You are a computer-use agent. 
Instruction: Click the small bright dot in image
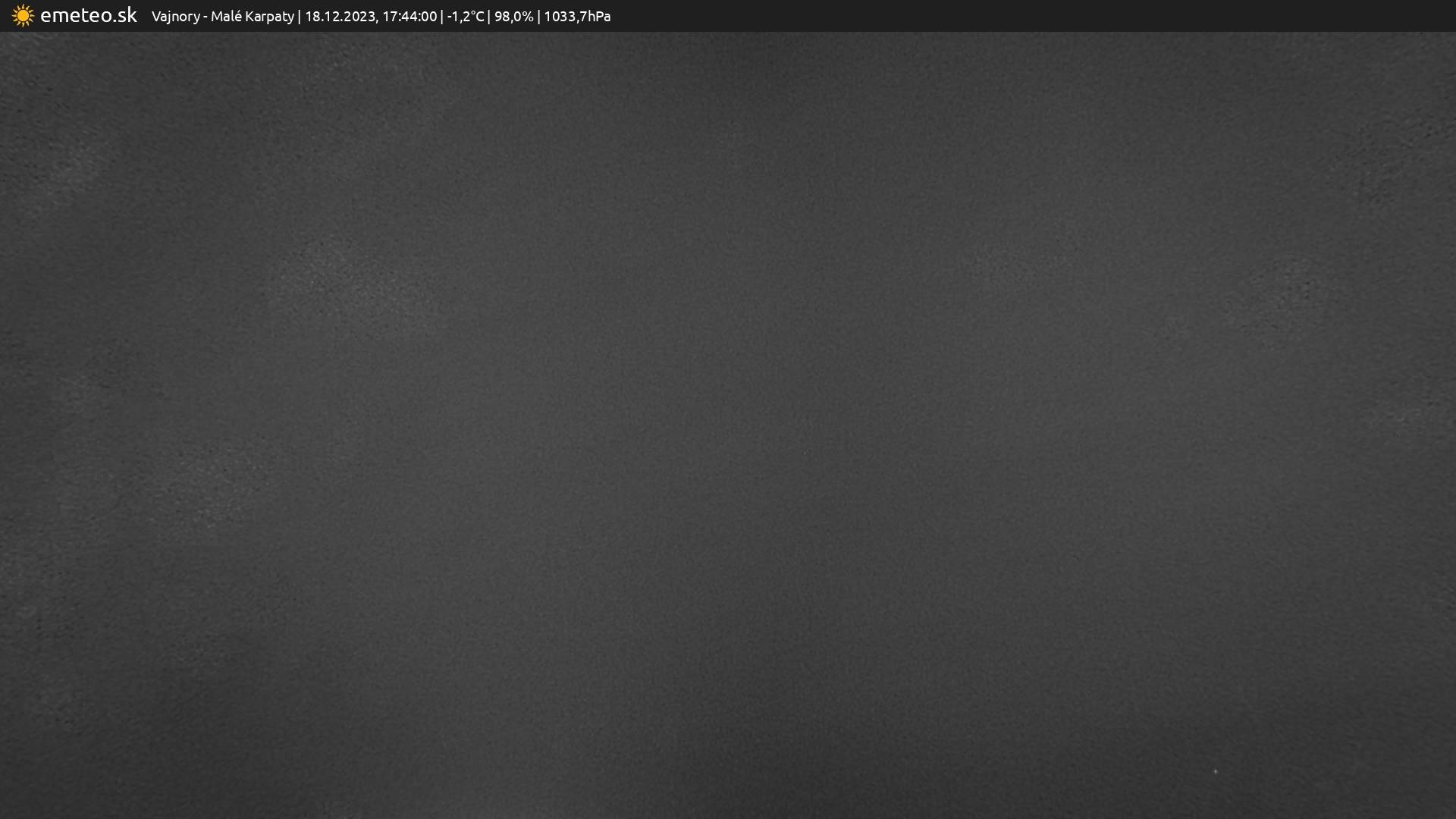[x=1216, y=771]
